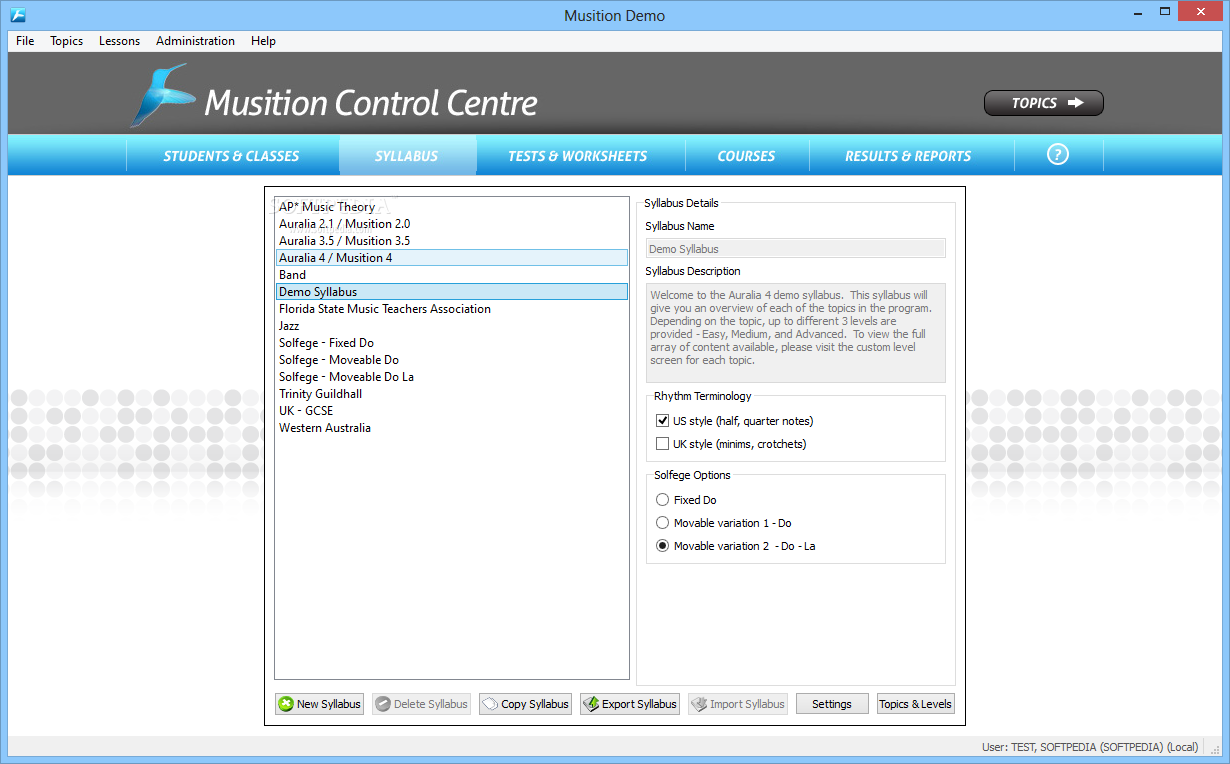The width and height of the screenshot is (1230, 764).
Task: Click Copy Syllabus button
Action: click(525, 704)
